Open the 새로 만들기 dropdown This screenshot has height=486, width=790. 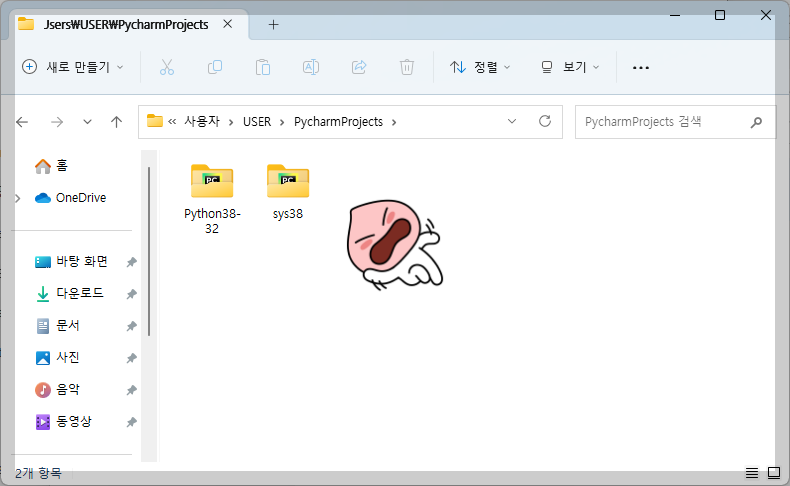pyautogui.click(x=73, y=67)
